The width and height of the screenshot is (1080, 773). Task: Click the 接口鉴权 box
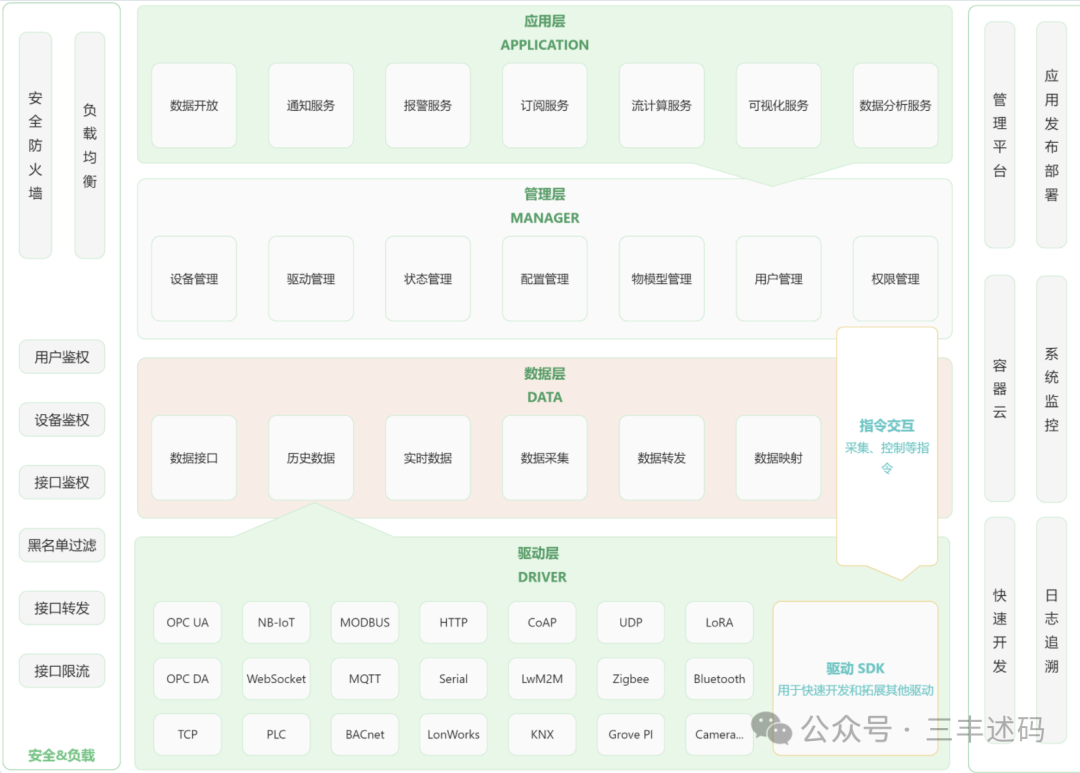pos(62,482)
